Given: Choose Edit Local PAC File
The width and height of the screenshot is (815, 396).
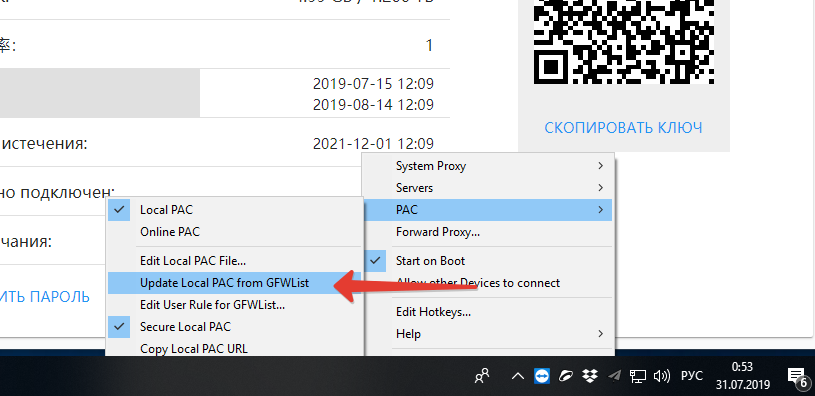Looking at the screenshot, I should tap(234, 260).
